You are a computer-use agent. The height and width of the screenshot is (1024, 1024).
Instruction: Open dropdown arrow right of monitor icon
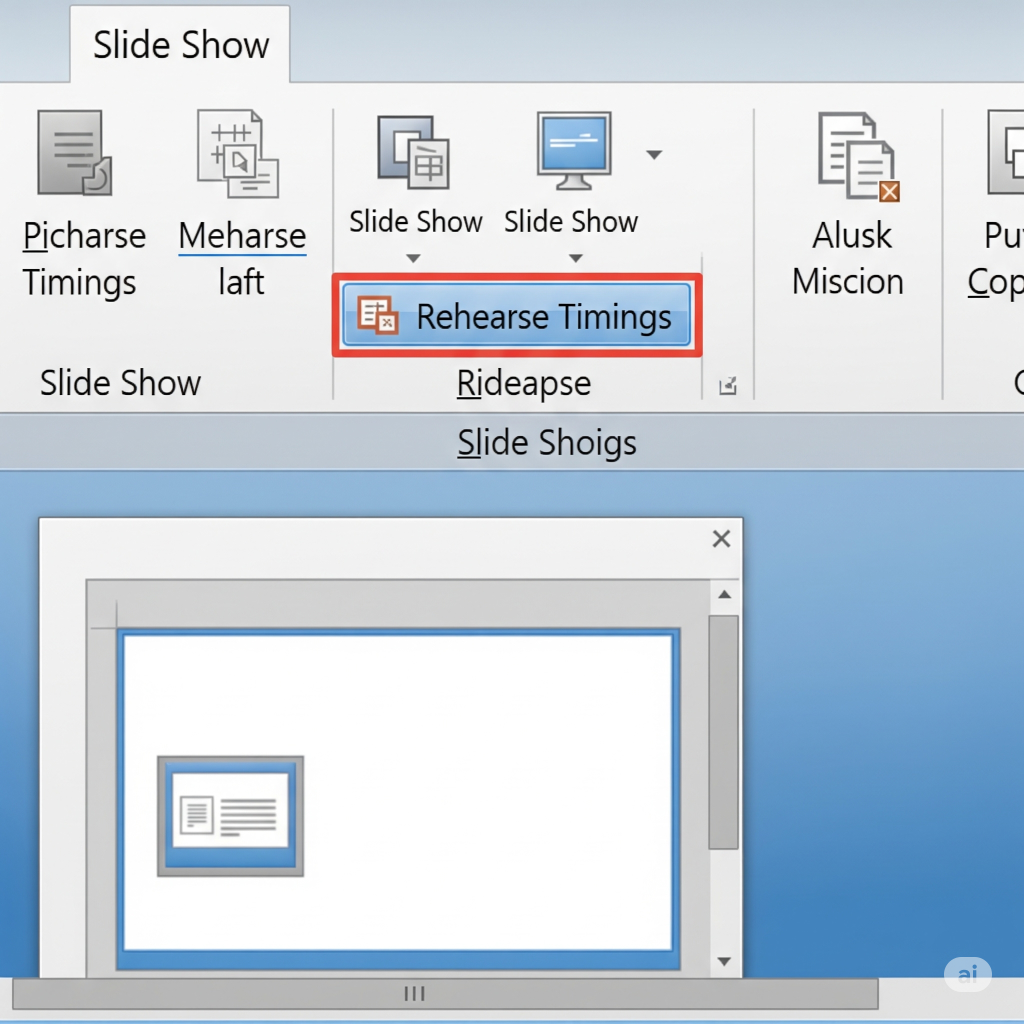pos(654,155)
